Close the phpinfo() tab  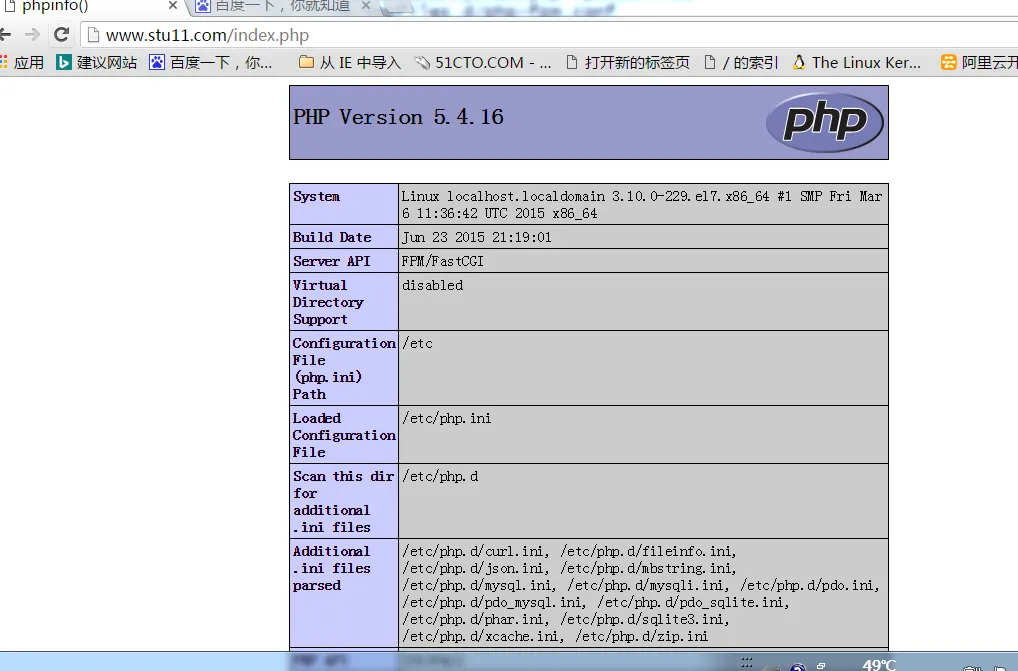click(x=173, y=6)
